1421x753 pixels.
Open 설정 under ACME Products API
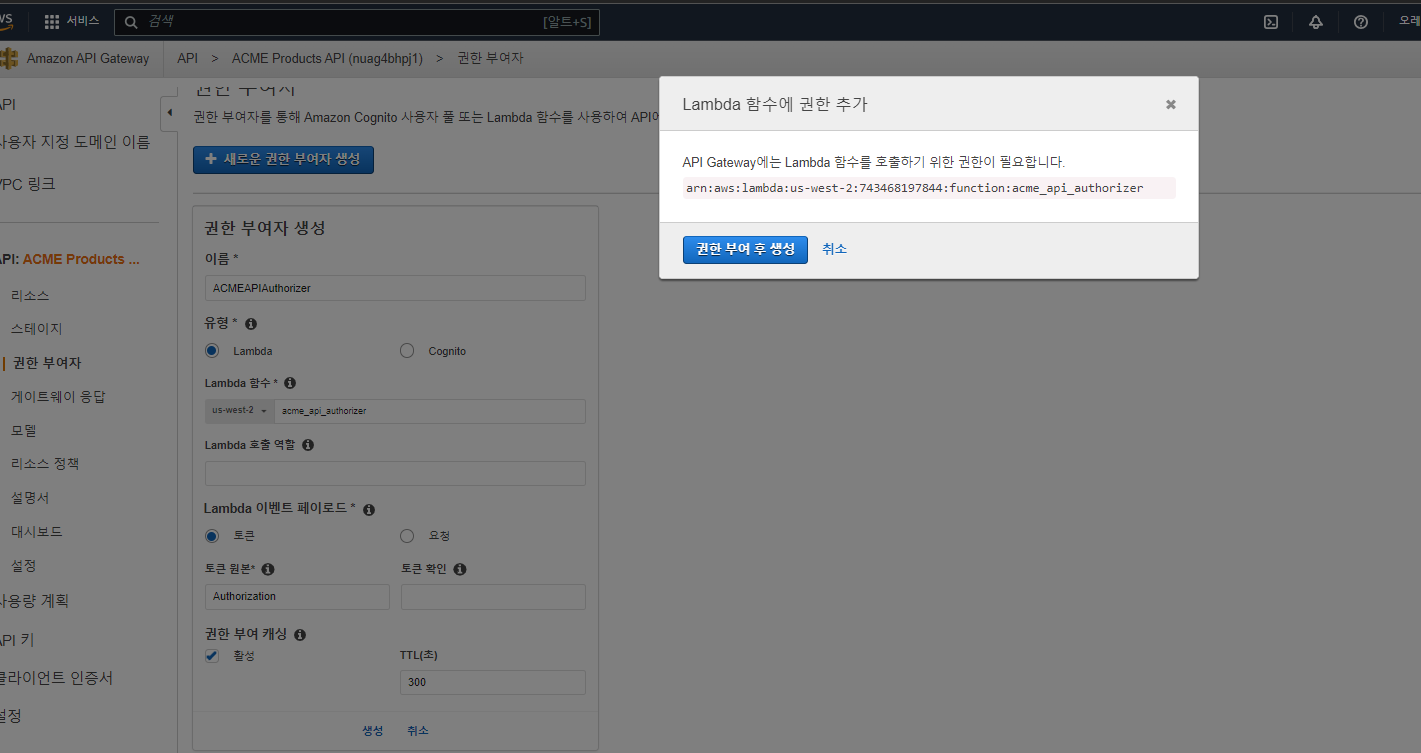pyautogui.click(x=24, y=566)
